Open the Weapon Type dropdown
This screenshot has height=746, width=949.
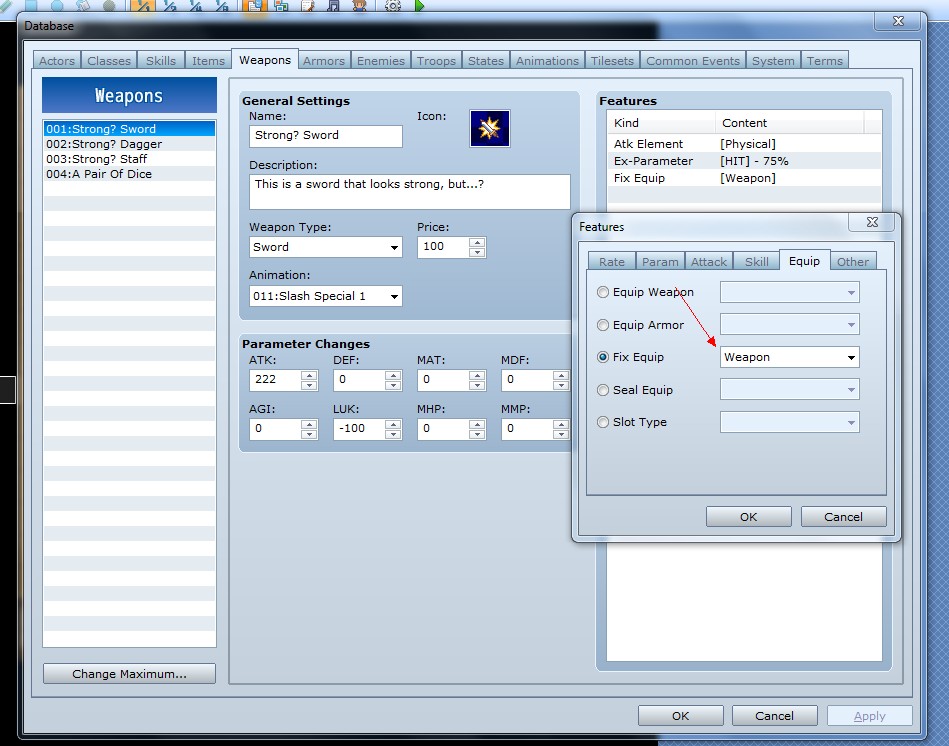[x=326, y=247]
